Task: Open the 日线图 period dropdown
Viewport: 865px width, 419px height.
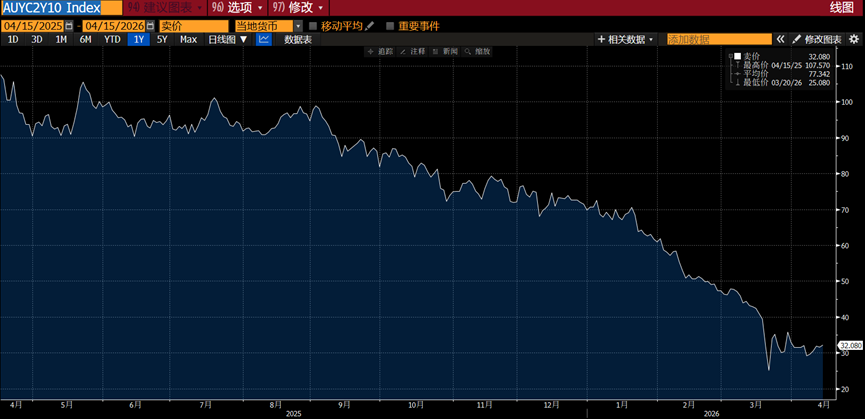Action: pos(228,40)
